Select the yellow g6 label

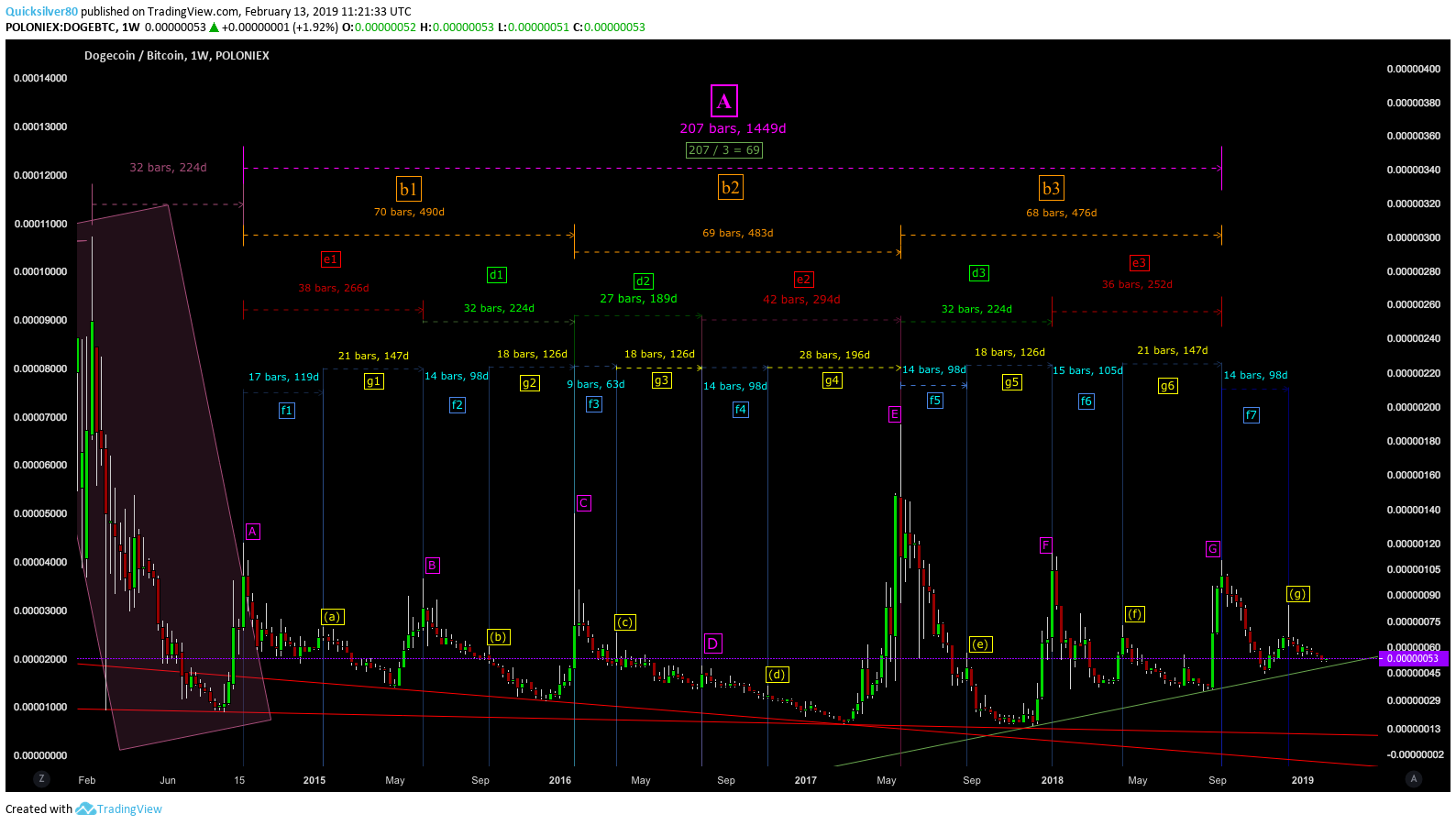point(1167,386)
